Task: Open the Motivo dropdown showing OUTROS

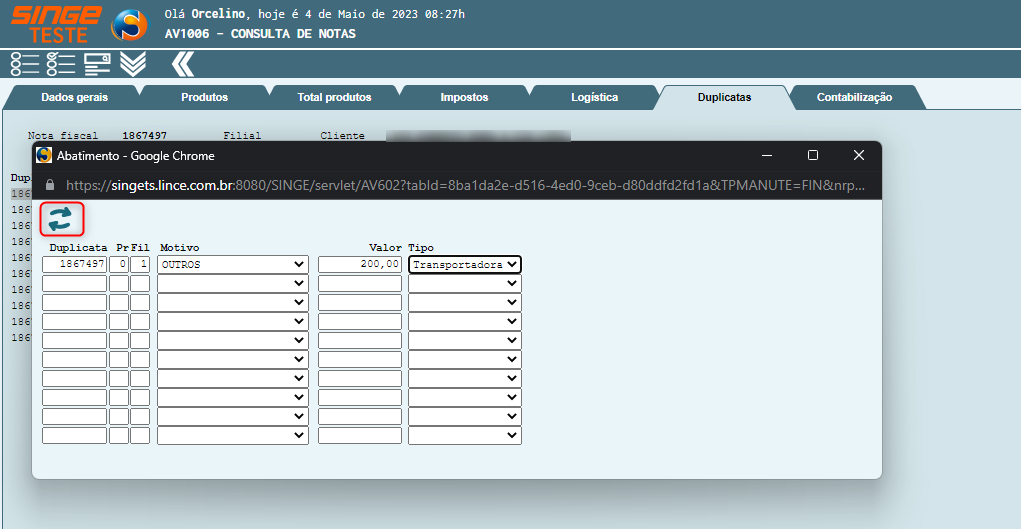Action: point(232,265)
